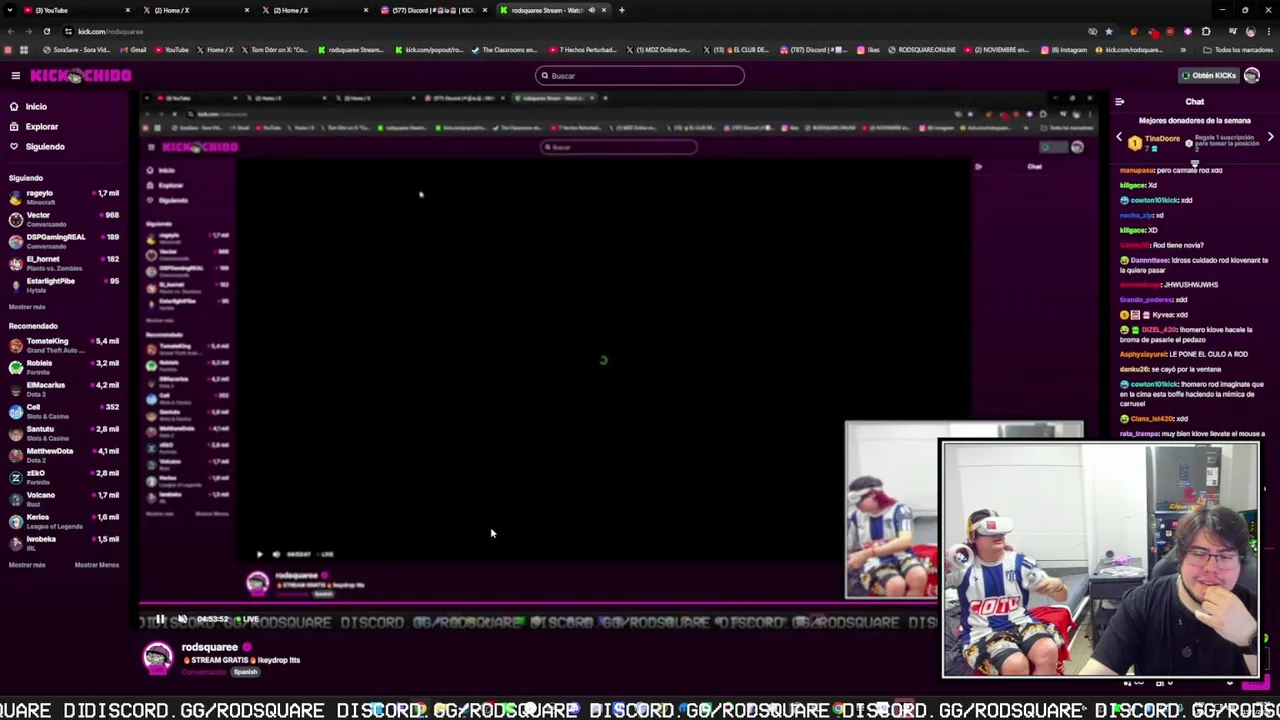Pause the live stream video
Screen dimensions: 1280x720
160,619
